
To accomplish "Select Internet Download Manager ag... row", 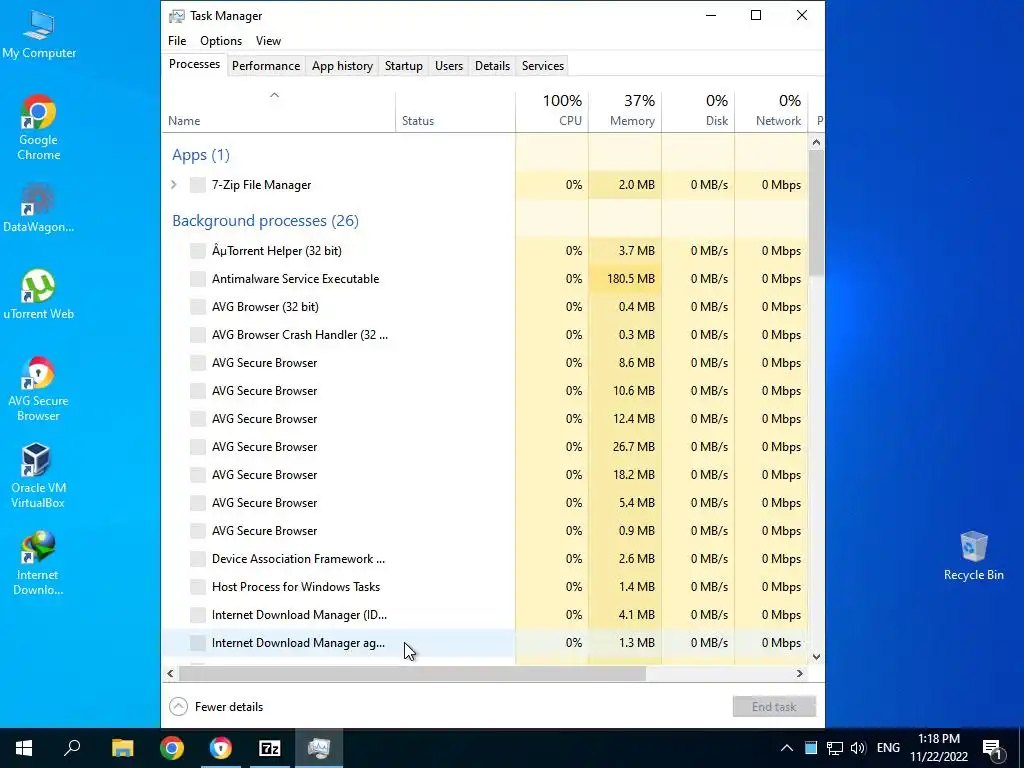I will (485, 643).
